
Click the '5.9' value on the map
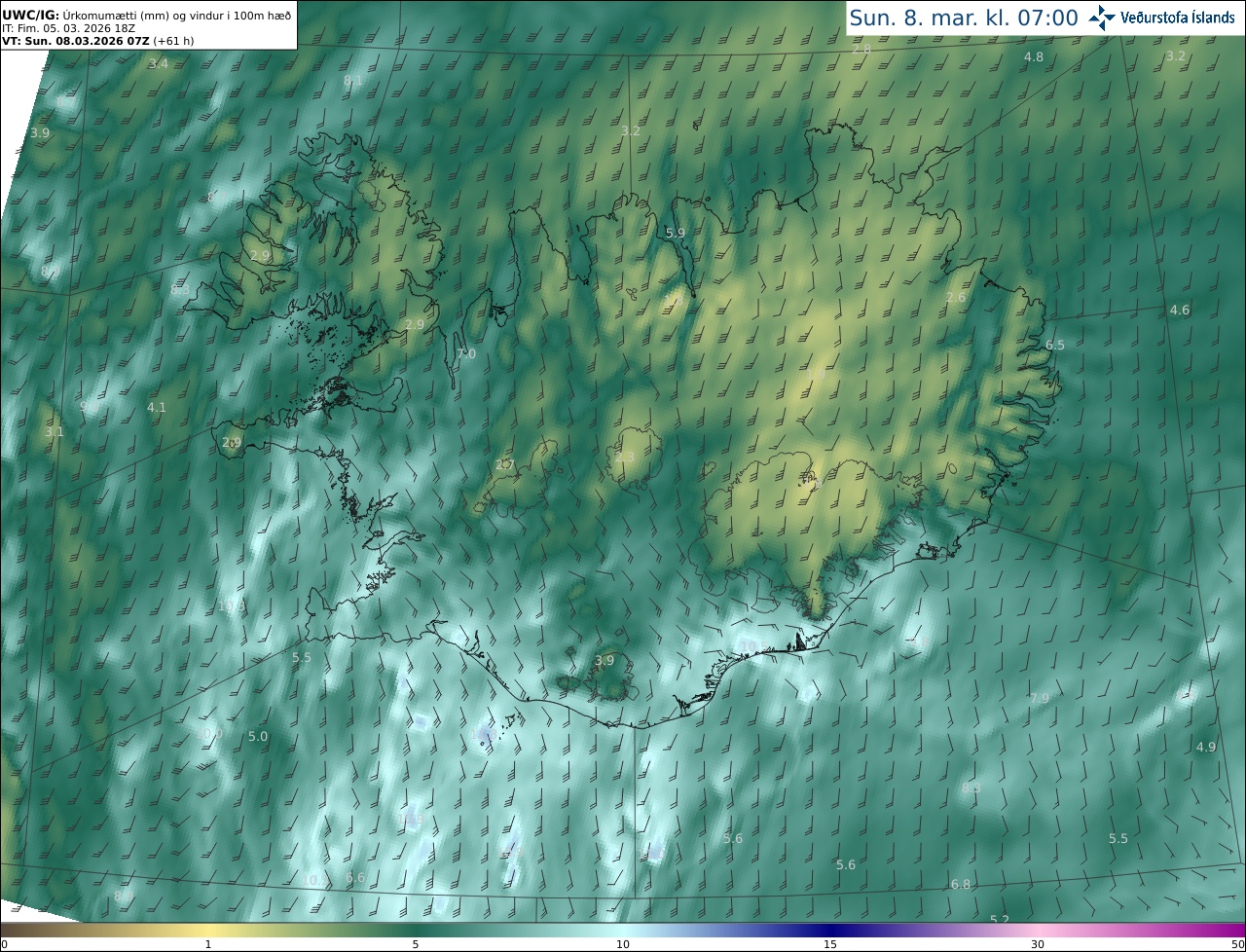[676, 234]
